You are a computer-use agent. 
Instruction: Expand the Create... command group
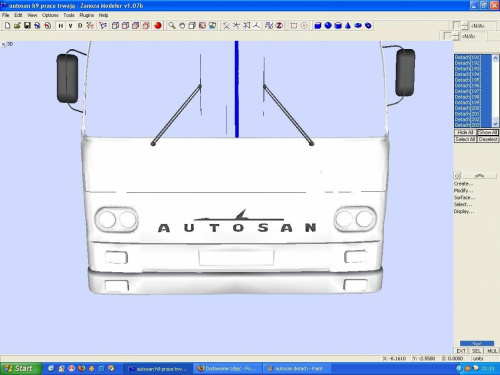463,184
